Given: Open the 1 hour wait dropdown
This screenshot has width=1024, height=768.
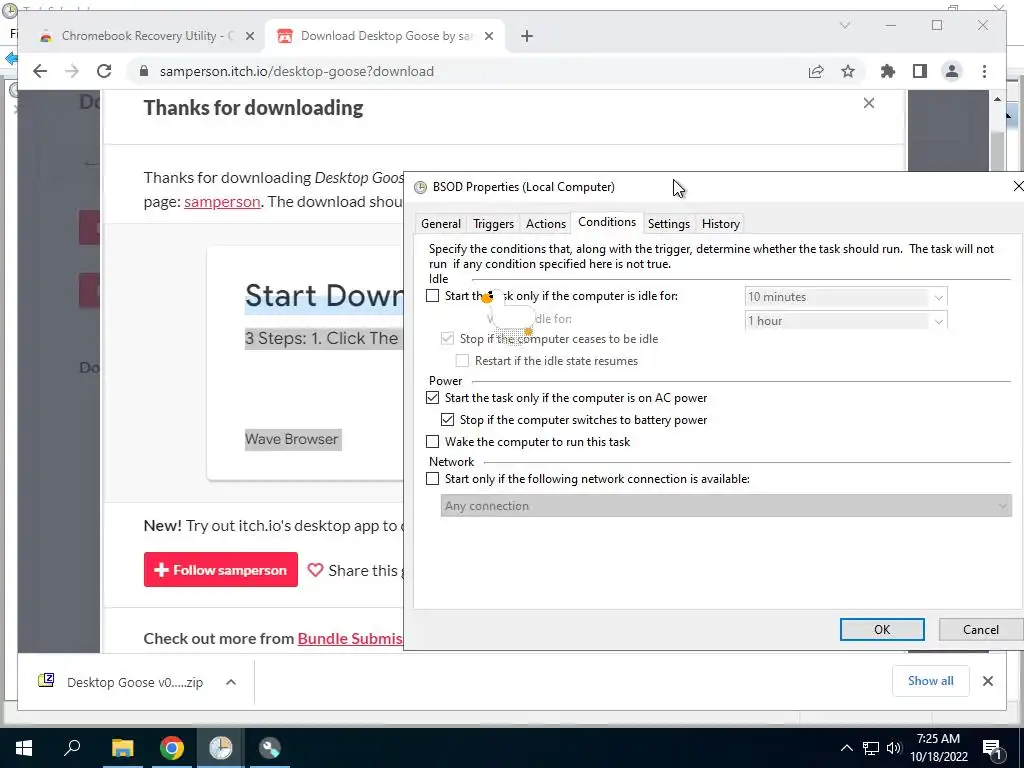Looking at the screenshot, I should (x=846, y=321).
